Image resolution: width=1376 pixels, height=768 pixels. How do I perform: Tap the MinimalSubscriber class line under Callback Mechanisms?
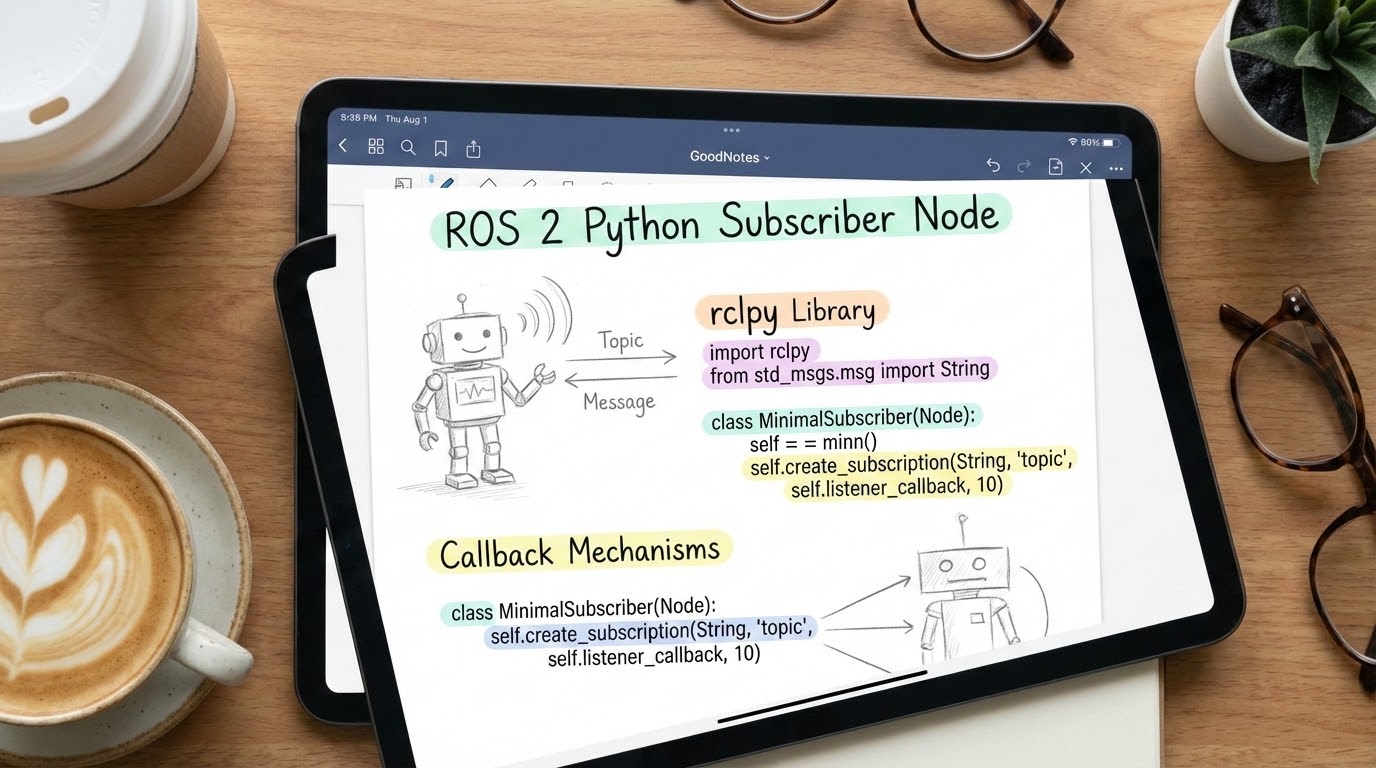(584, 609)
